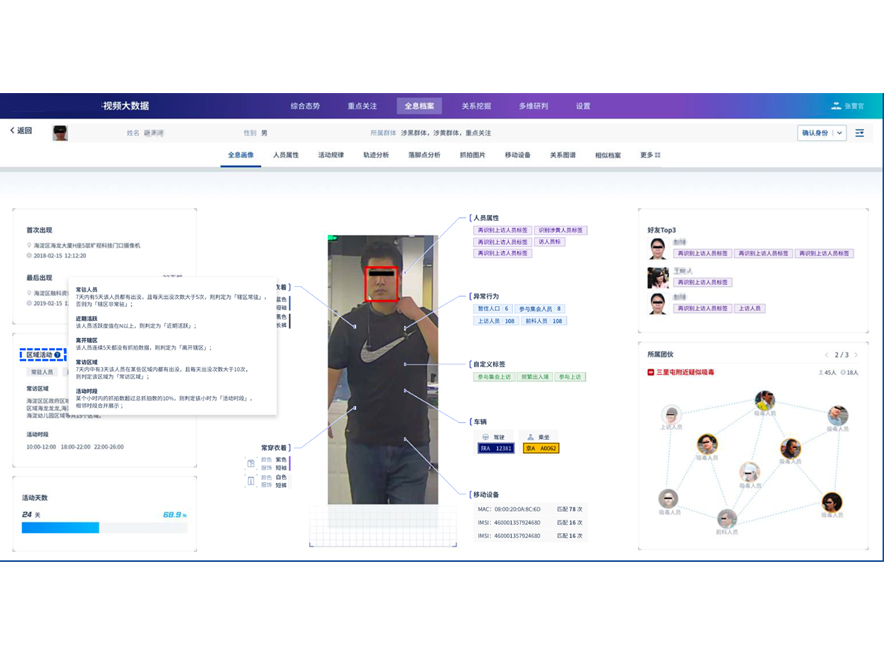Click the 频繁出入境 green tag
884x654 pixels.
click(535, 377)
